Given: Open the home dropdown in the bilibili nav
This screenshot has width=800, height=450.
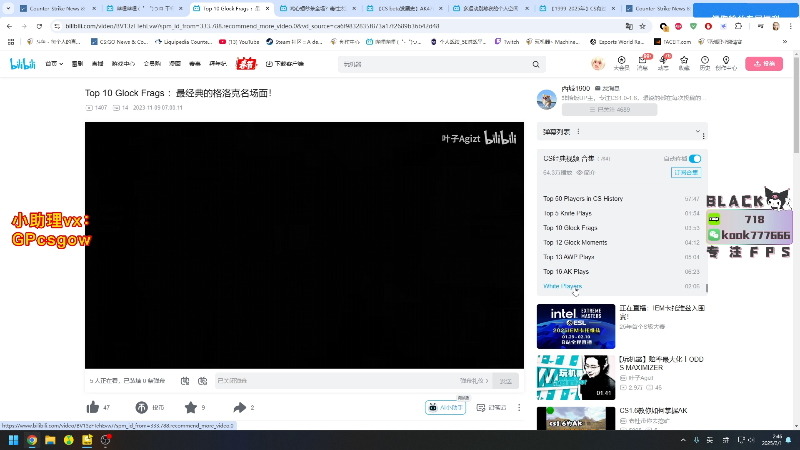Looking at the screenshot, I should point(54,64).
